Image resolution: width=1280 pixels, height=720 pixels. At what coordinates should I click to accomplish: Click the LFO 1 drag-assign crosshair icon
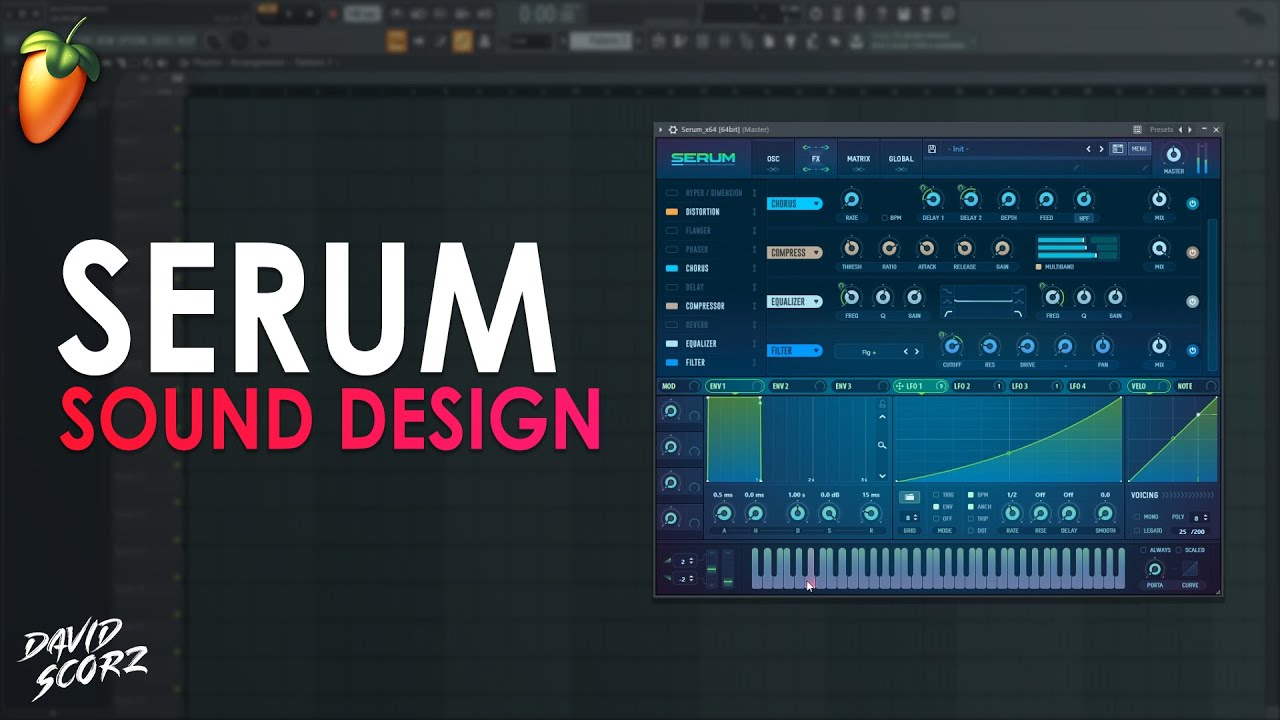pos(899,386)
